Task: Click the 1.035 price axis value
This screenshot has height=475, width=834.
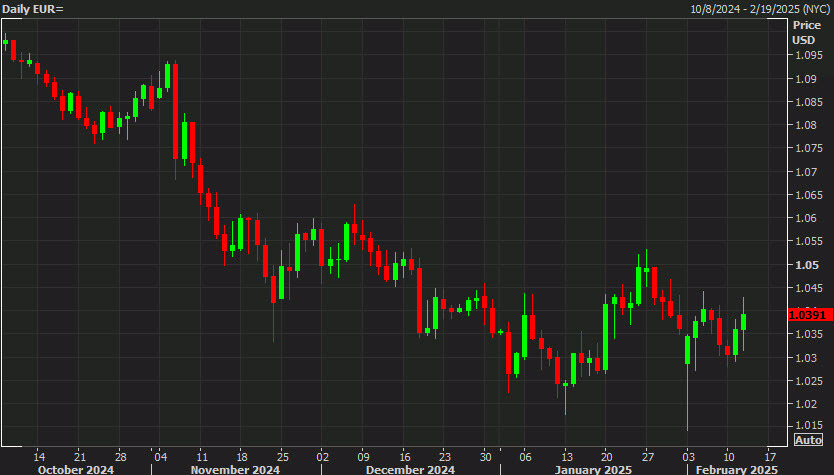Action: [x=809, y=334]
